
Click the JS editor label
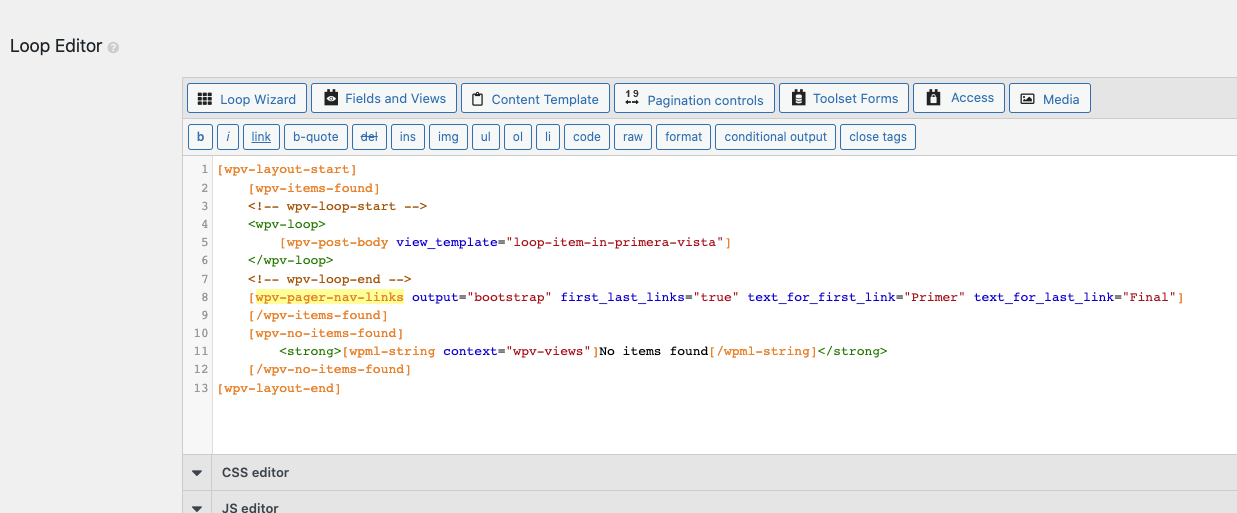point(250,508)
